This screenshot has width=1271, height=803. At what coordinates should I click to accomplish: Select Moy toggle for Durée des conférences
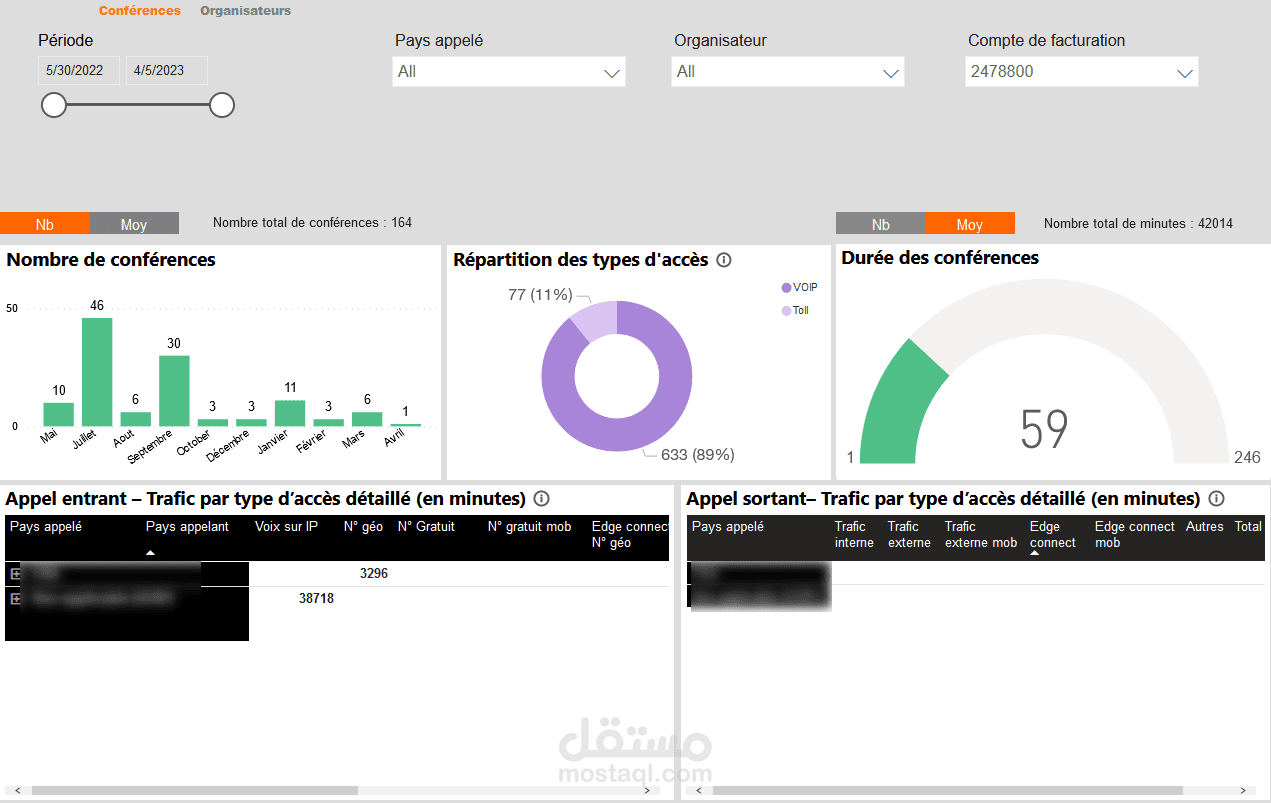coord(970,224)
